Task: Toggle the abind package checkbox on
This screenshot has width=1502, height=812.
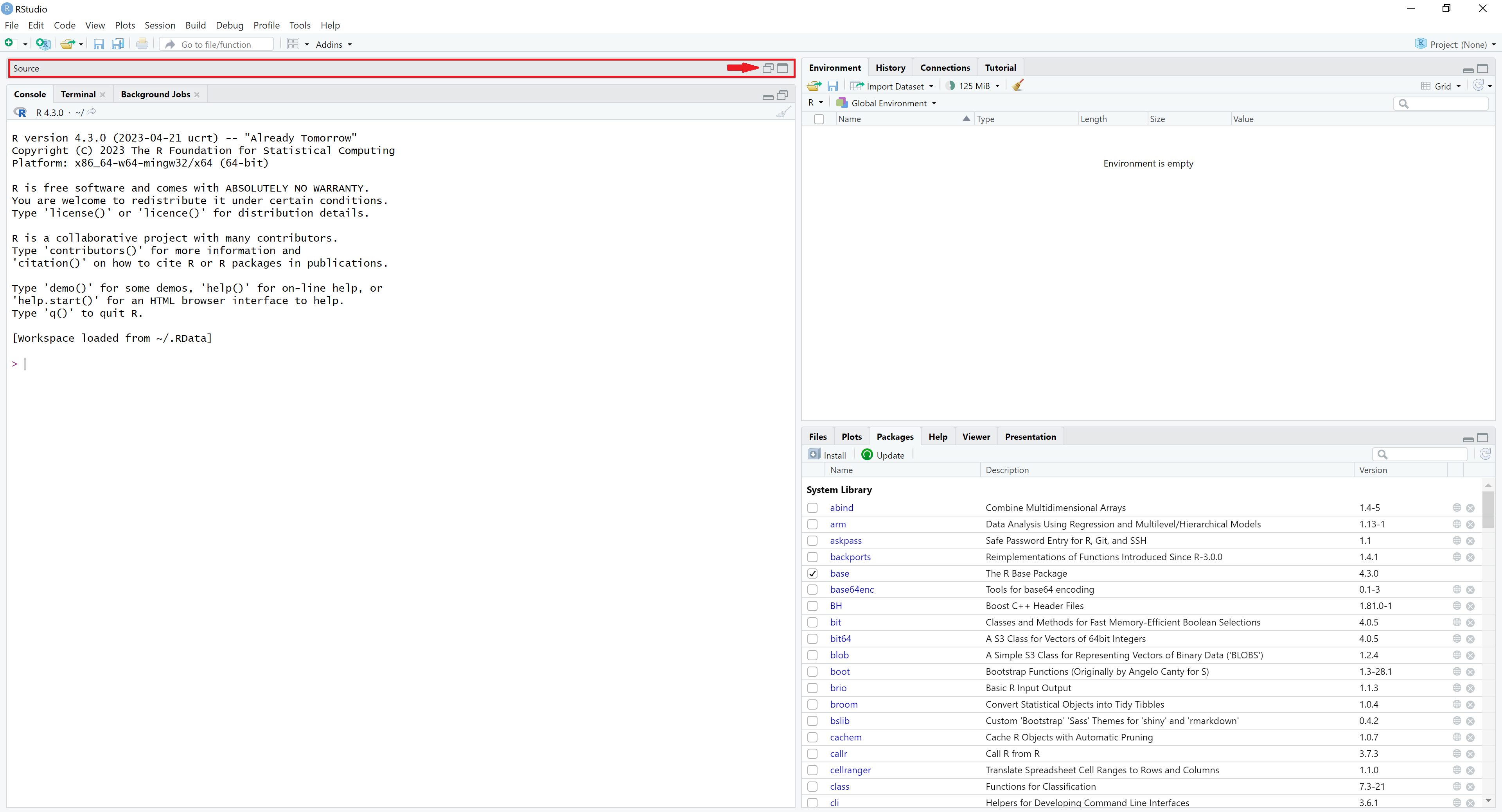Action: point(813,507)
